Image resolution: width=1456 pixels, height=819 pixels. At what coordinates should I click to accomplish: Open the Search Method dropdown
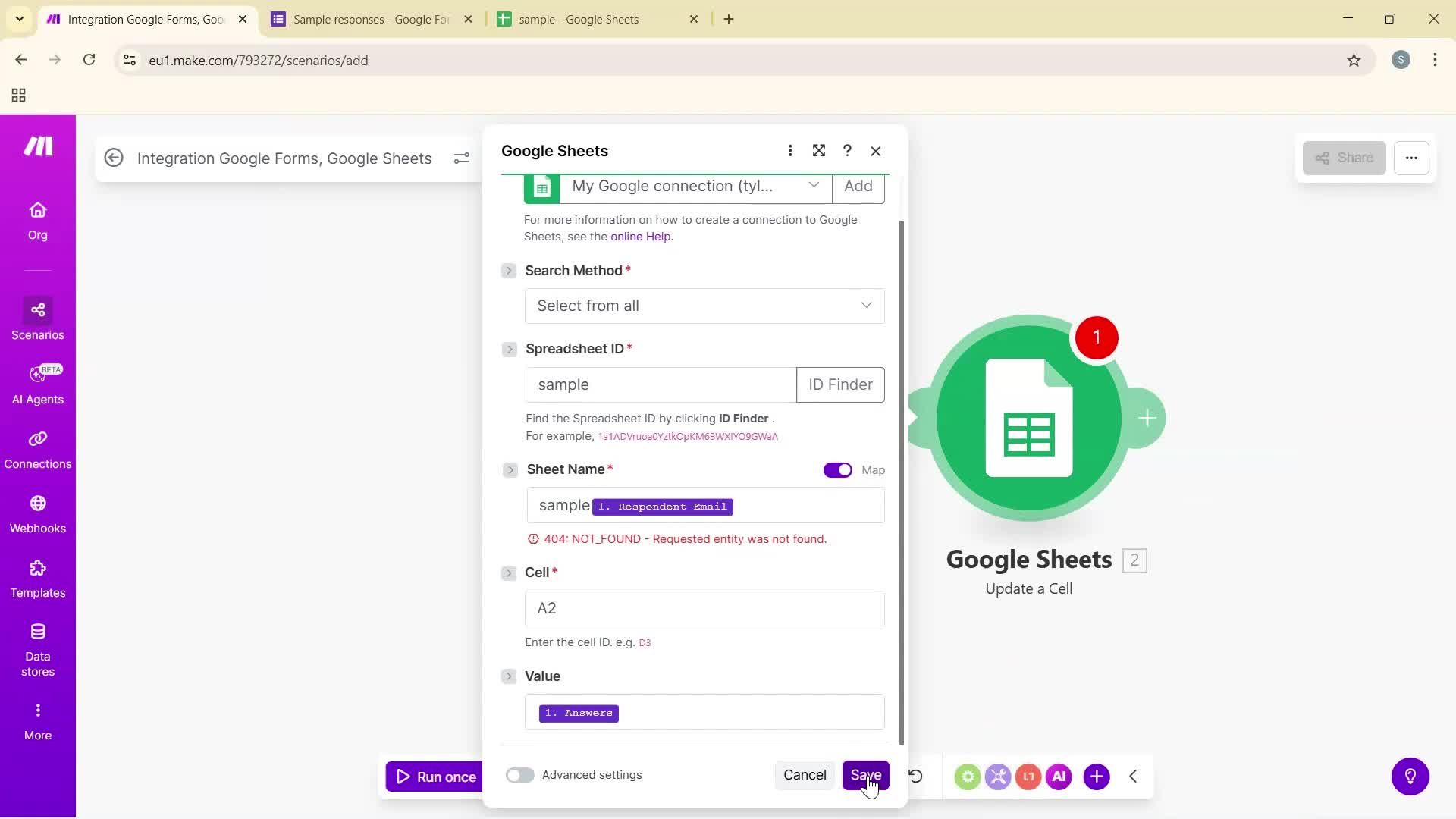point(704,306)
